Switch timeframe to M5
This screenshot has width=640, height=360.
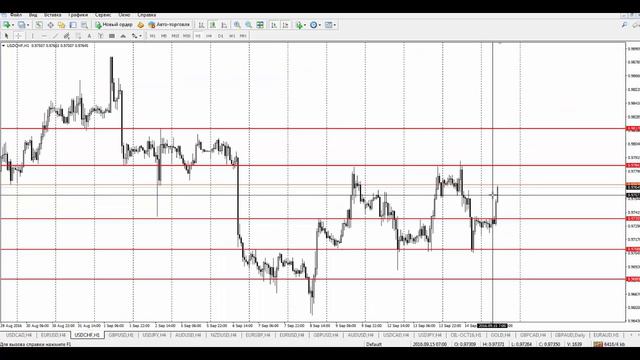(164, 36)
